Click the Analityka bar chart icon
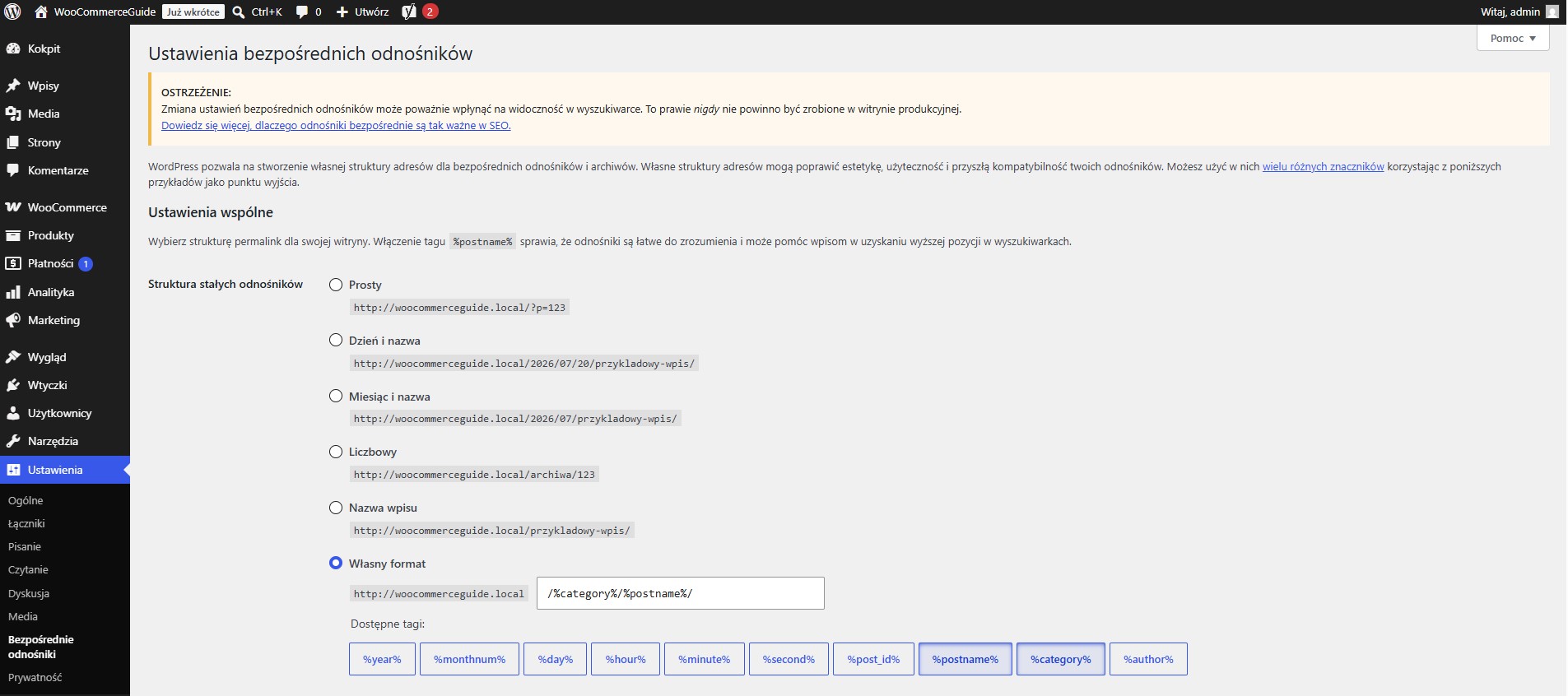The height and width of the screenshot is (696, 1568). [13, 292]
